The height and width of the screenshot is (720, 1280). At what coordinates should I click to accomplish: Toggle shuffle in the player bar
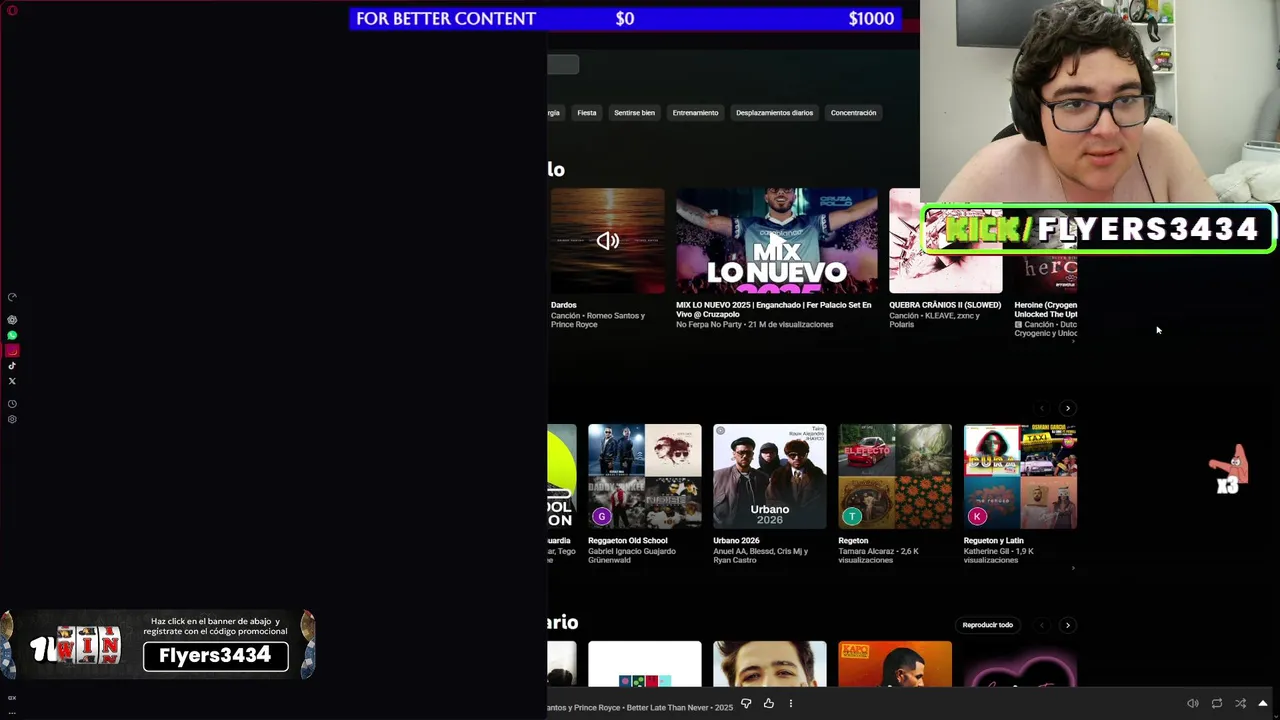point(1240,704)
